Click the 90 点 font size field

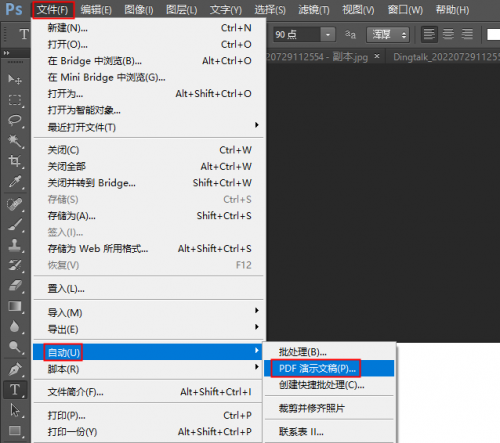[x=297, y=34]
